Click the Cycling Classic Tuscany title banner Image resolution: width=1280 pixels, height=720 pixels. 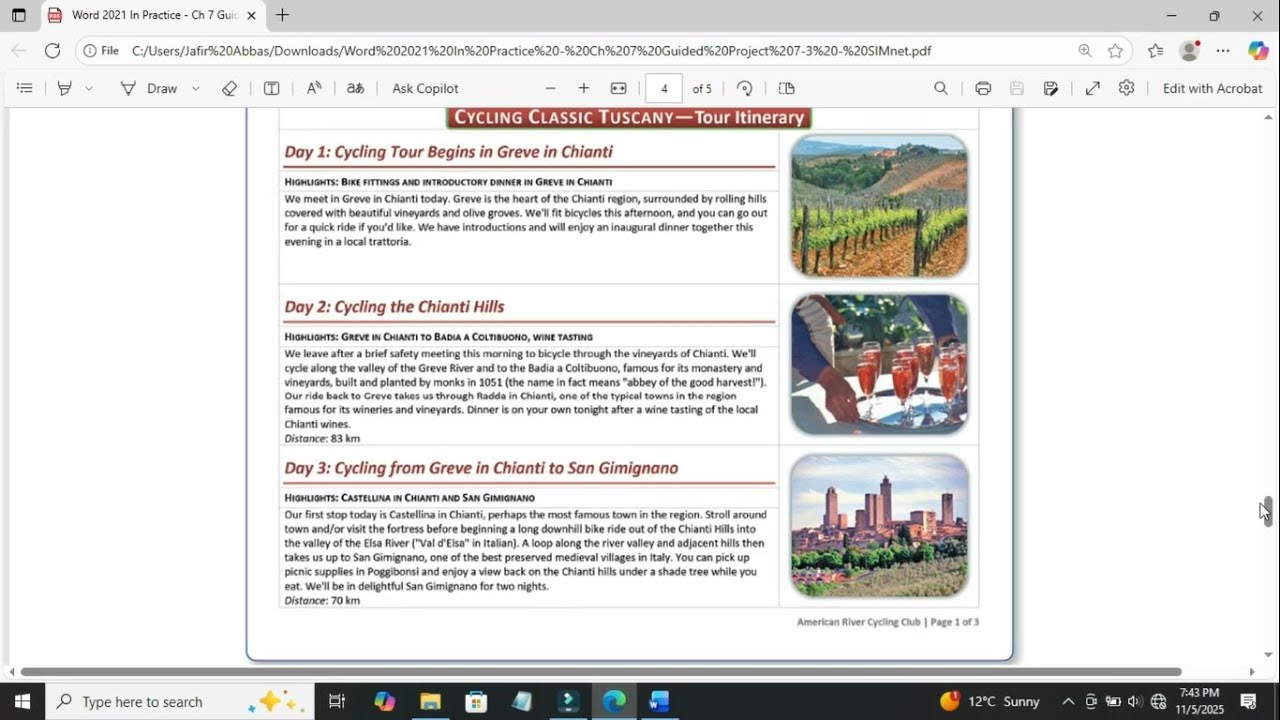tap(629, 117)
